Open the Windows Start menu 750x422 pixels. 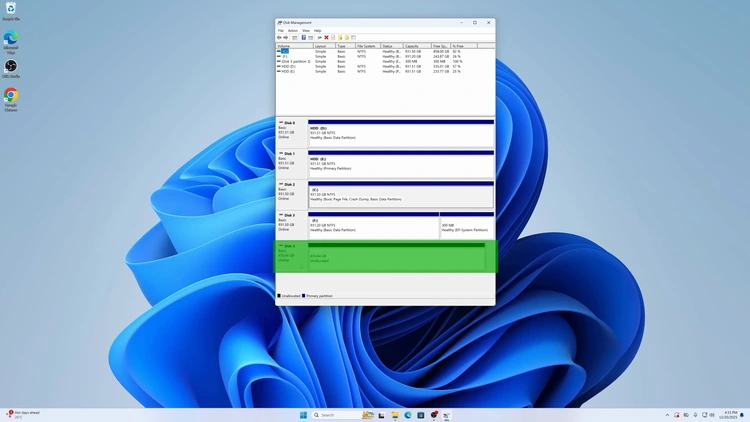(303, 415)
